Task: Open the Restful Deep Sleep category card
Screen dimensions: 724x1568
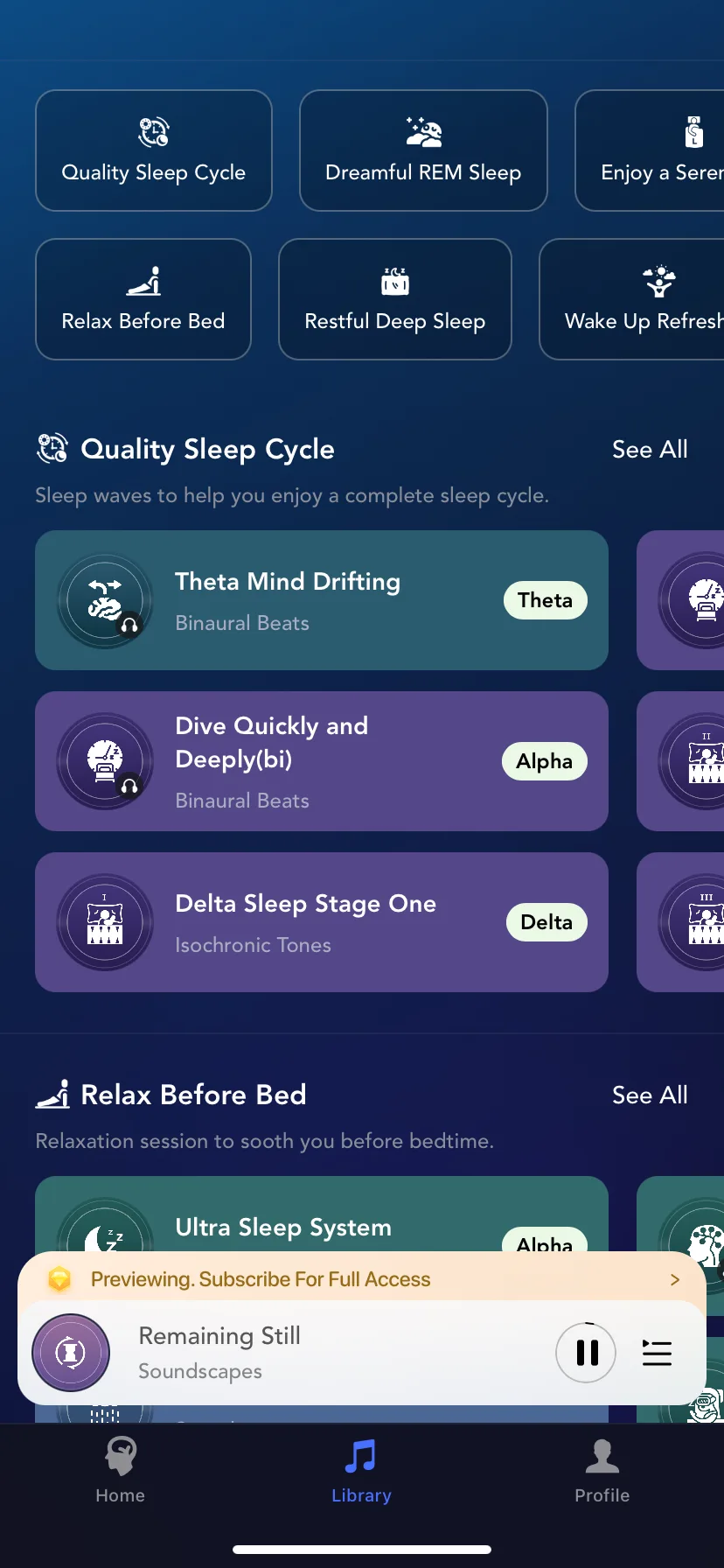Action: (395, 299)
